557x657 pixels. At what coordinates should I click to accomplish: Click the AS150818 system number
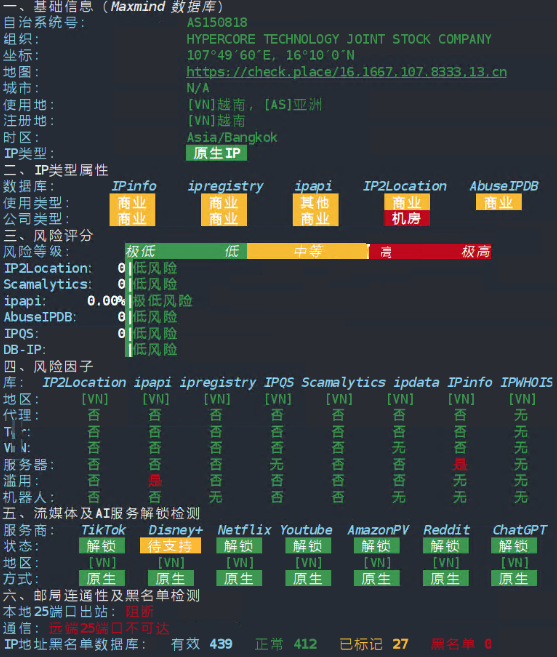tap(217, 23)
